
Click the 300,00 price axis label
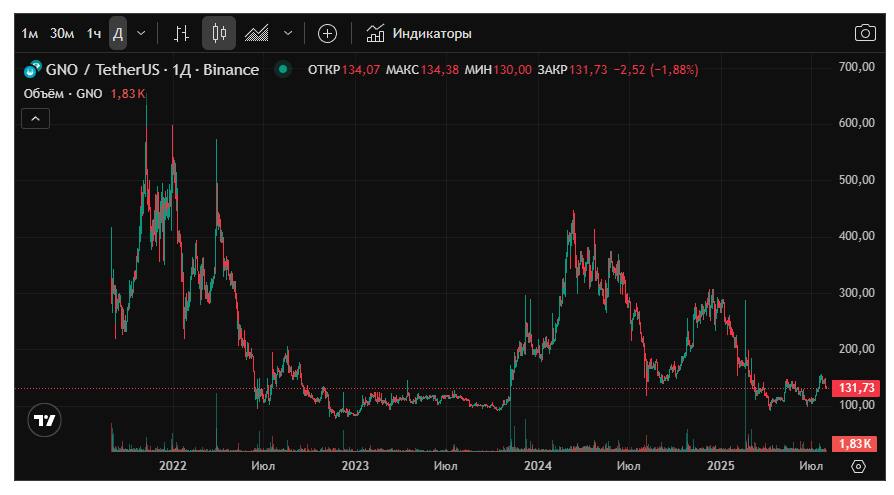coord(856,293)
